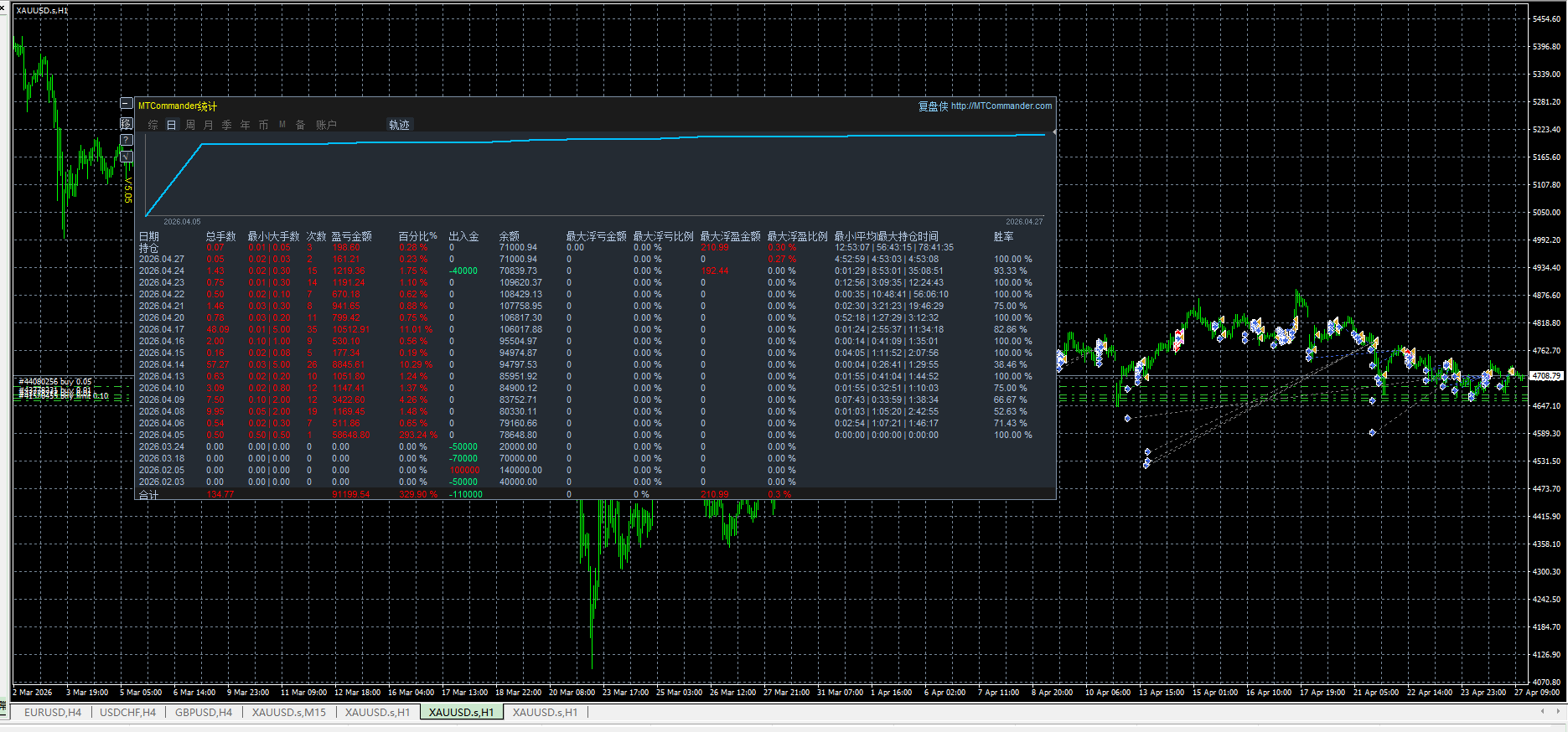The image size is (1568, 732).
Task: Click the 最大浮盈金额 column header
Action: tap(731, 236)
